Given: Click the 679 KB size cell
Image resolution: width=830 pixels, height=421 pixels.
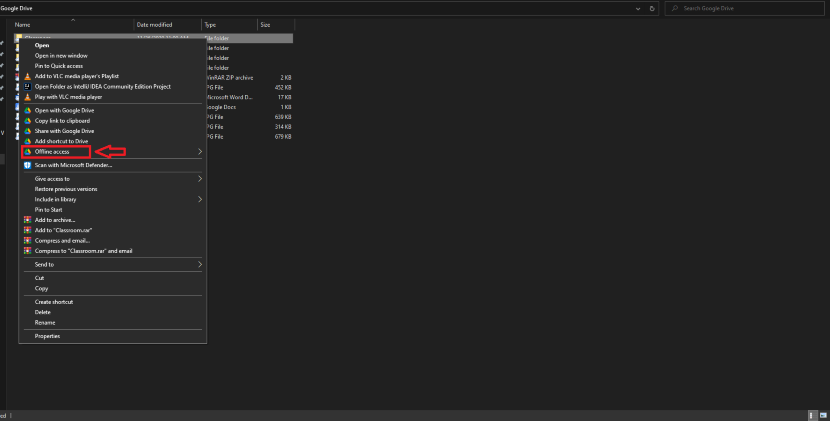Looking at the screenshot, I should 283,137.
